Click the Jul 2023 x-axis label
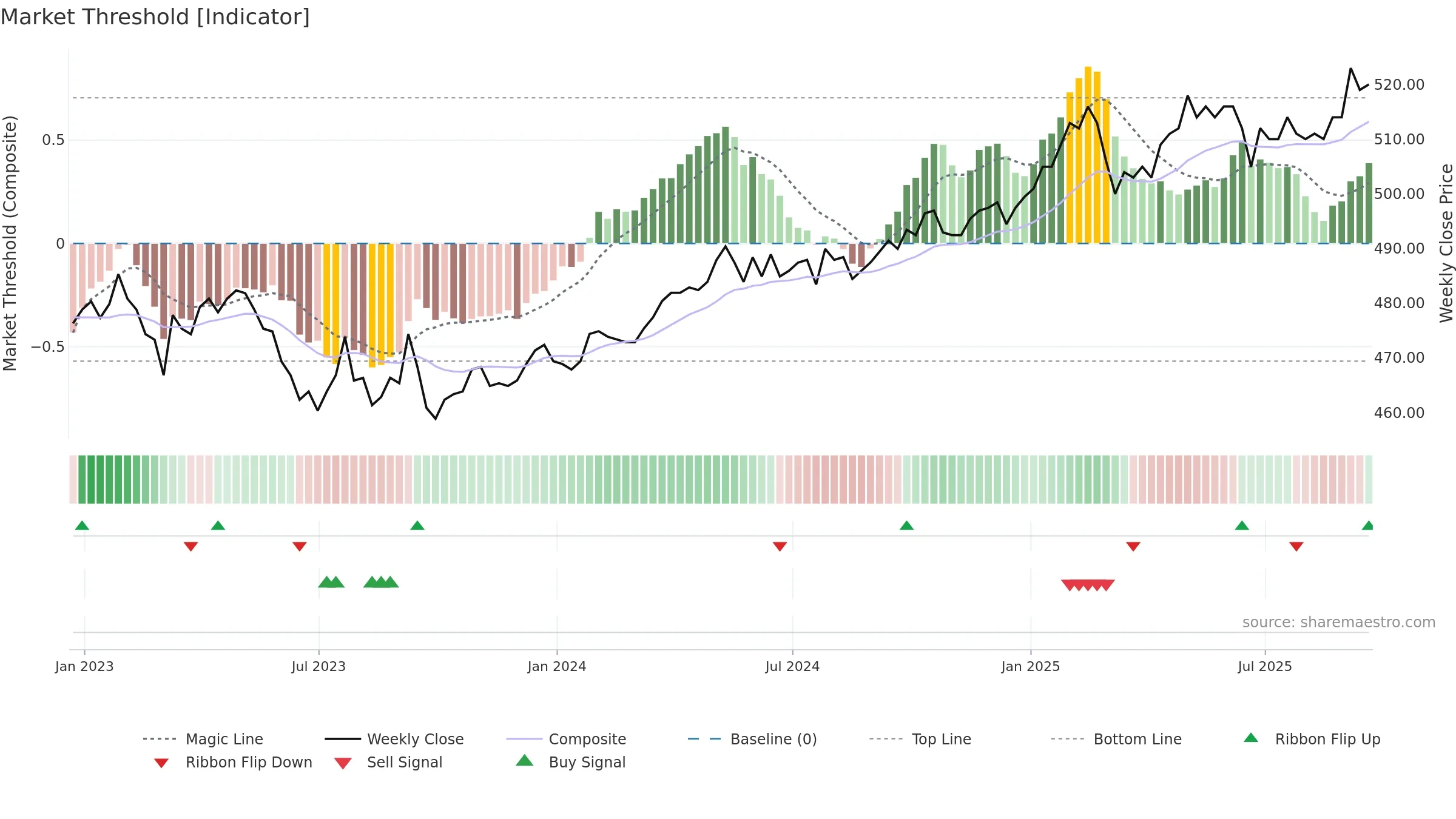The height and width of the screenshot is (819, 1456). point(318,666)
